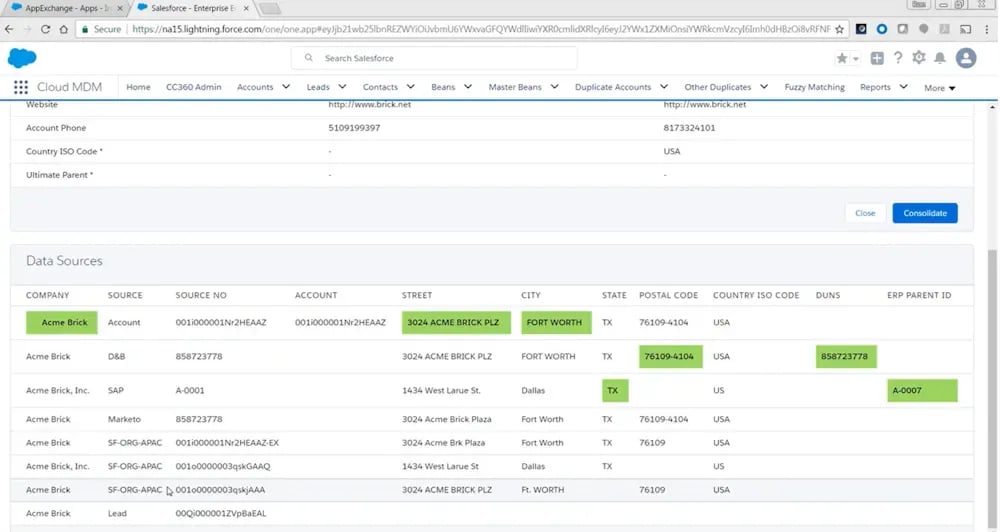Expand the Accounts tab dropdown chevron
Viewport: 1000px width, 532px height.
click(286, 87)
